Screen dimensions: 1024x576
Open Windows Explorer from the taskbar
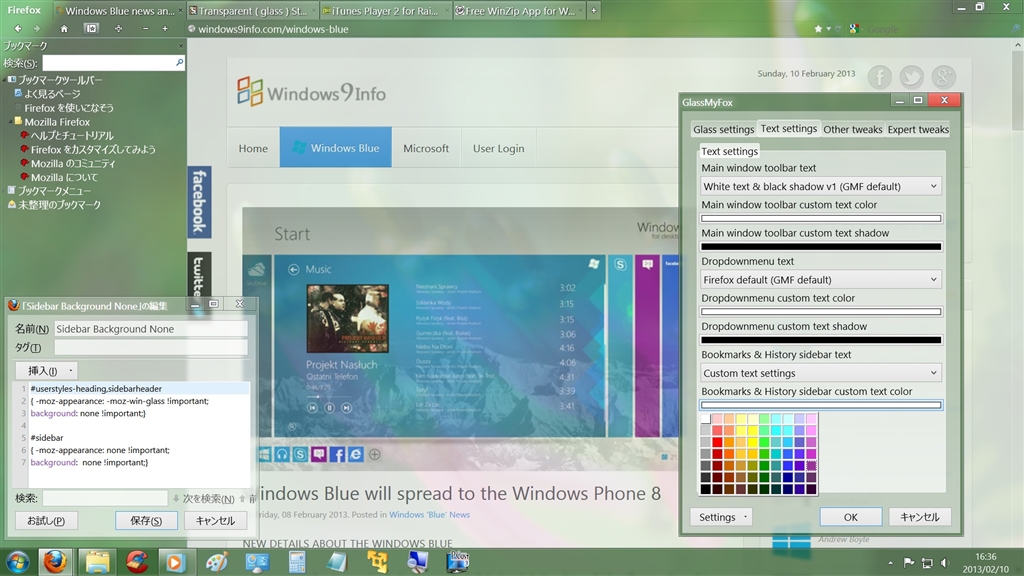[x=97, y=562]
